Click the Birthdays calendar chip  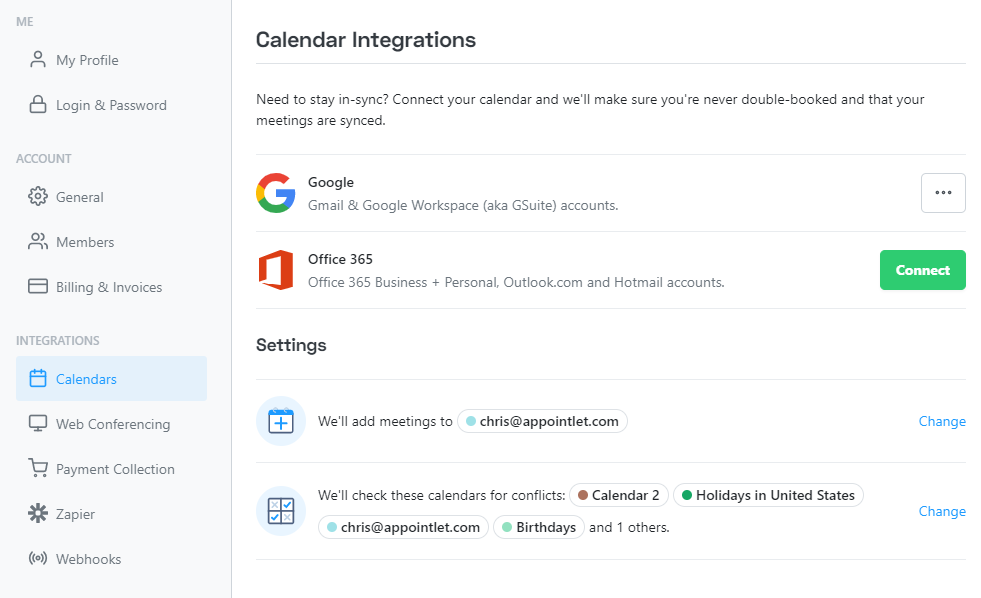[539, 527]
